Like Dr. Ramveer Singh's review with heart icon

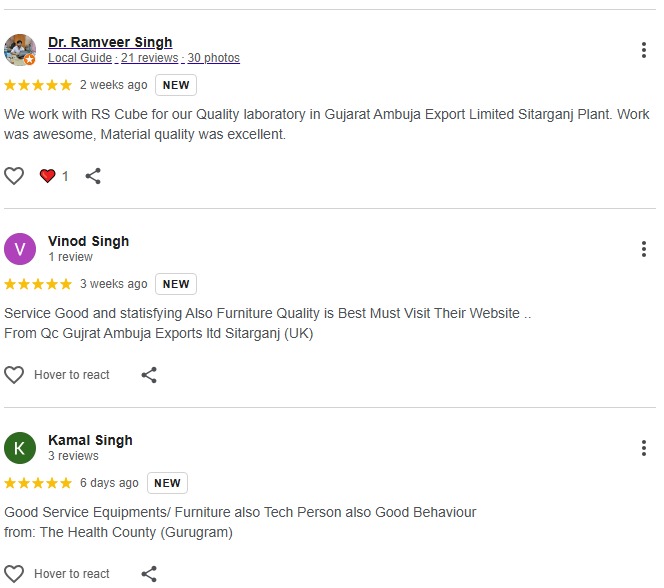click(14, 176)
